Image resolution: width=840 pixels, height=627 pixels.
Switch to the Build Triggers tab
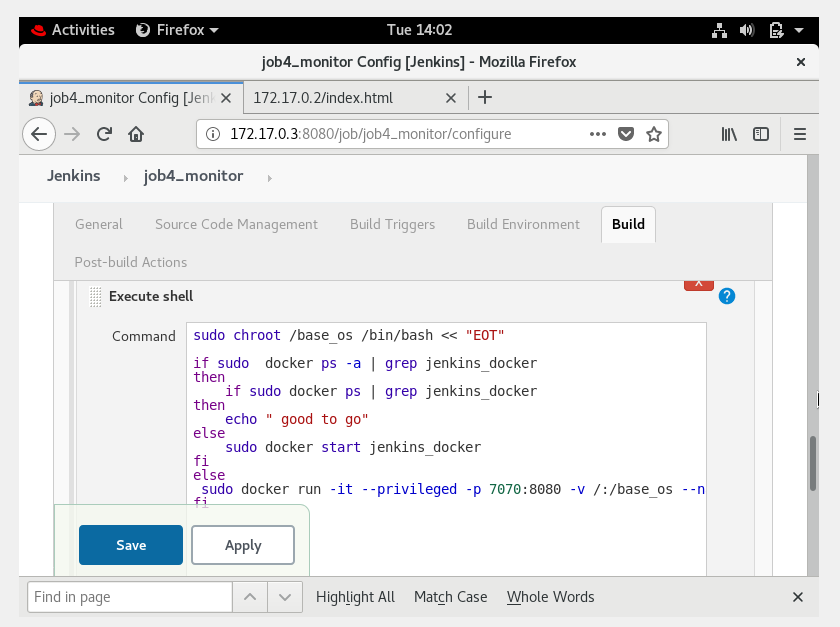(392, 225)
